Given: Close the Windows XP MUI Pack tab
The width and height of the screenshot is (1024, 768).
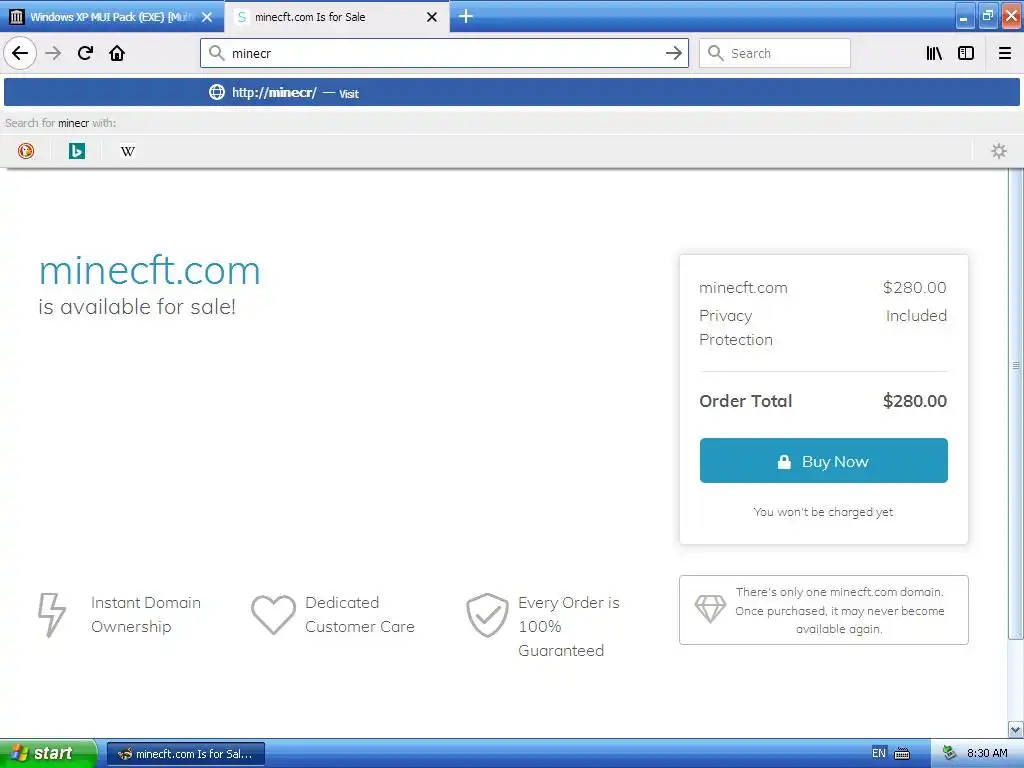Looking at the screenshot, I should click(207, 17).
